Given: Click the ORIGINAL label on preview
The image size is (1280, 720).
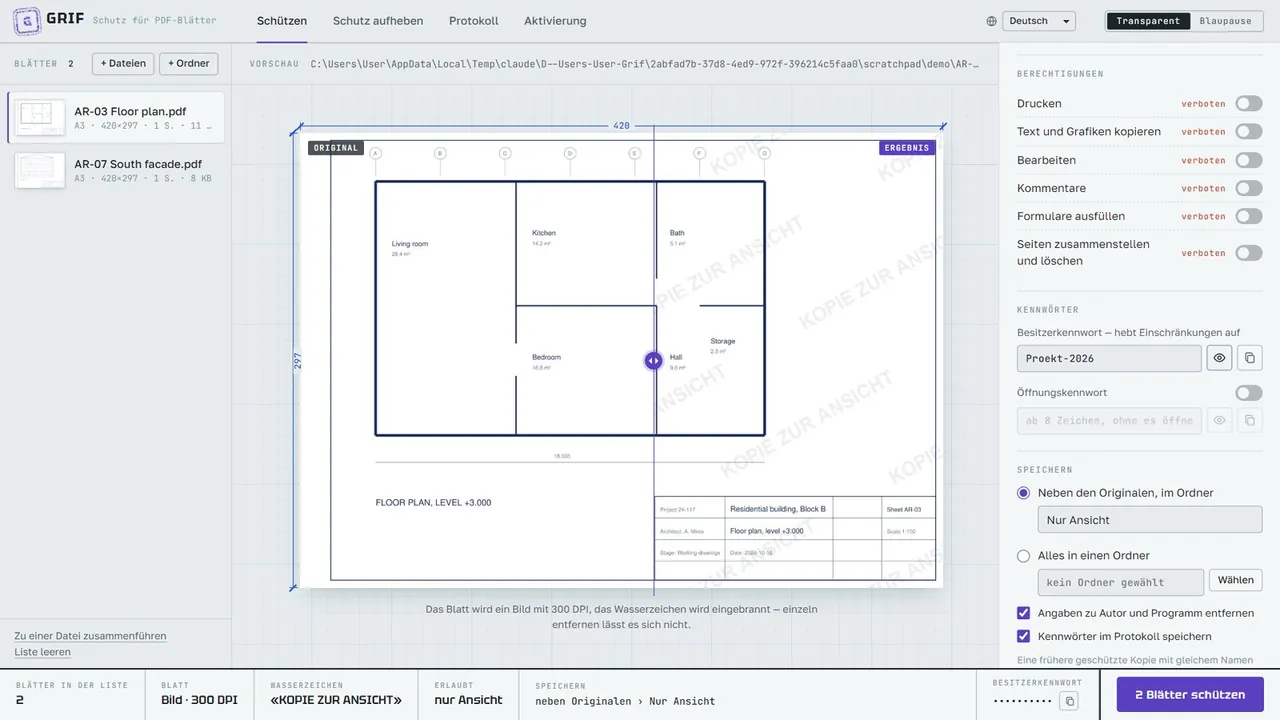Looking at the screenshot, I should (336, 148).
